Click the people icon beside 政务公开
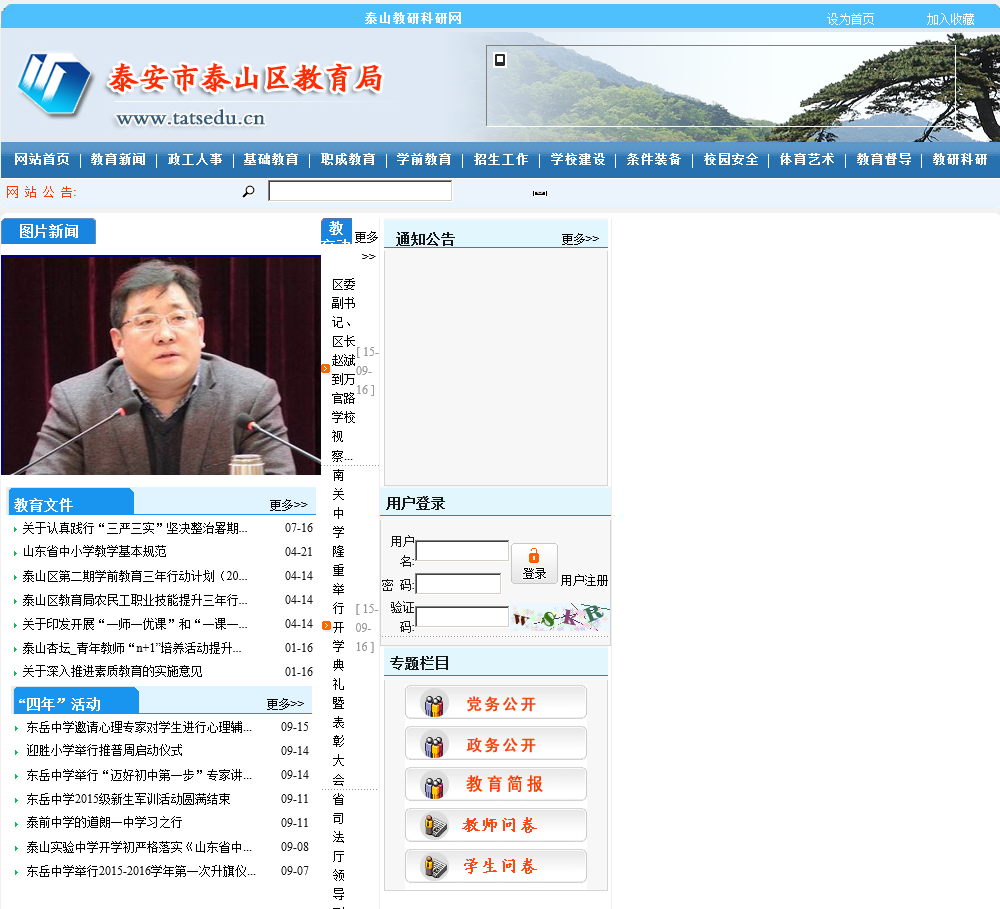 click(x=434, y=745)
